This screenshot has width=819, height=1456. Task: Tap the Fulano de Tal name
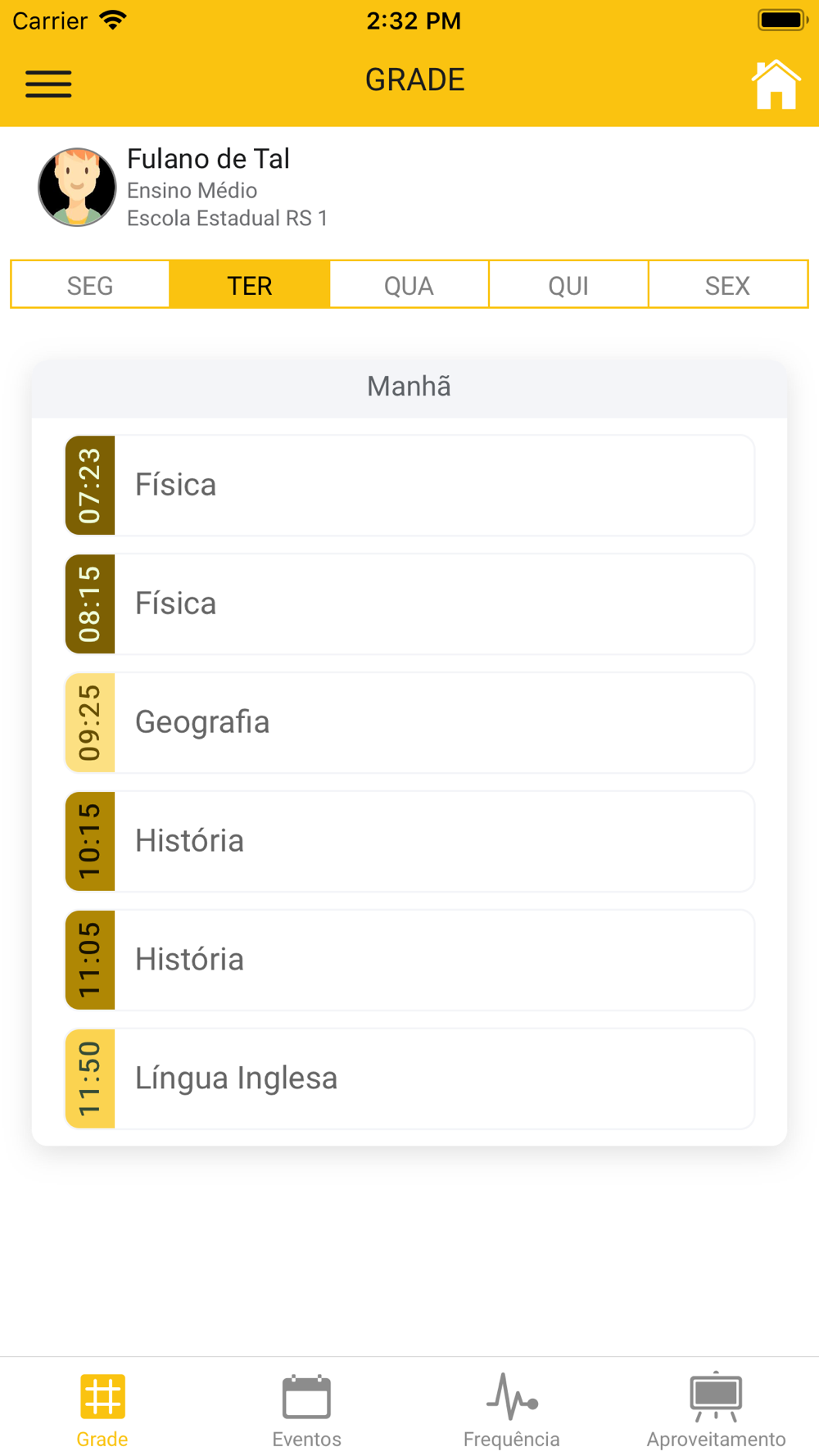(x=208, y=159)
